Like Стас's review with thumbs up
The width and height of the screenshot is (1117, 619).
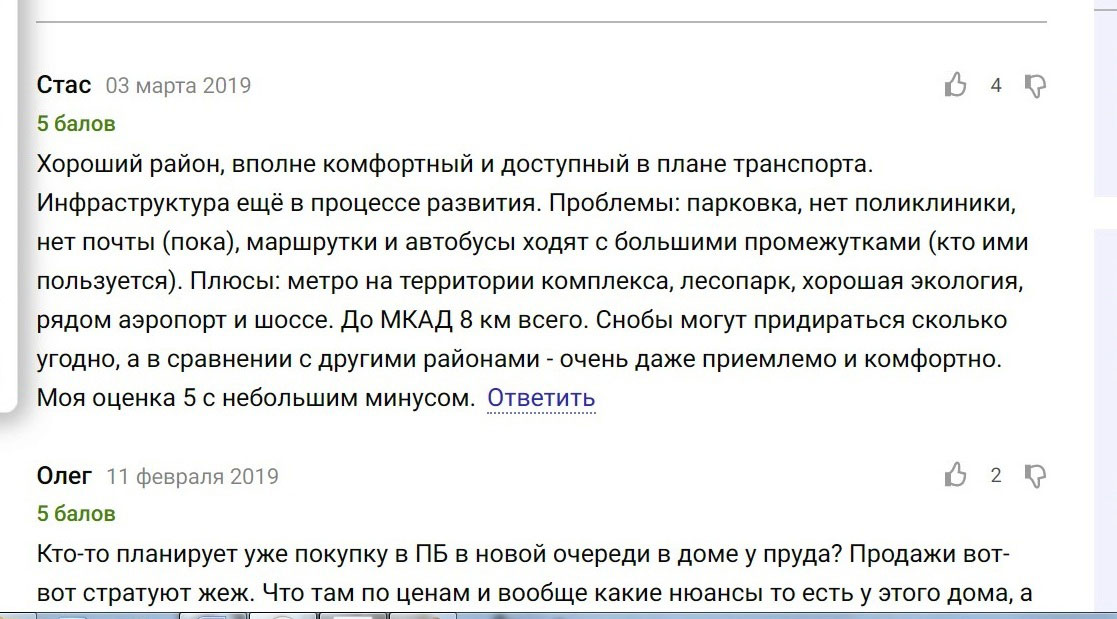(x=955, y=85)
